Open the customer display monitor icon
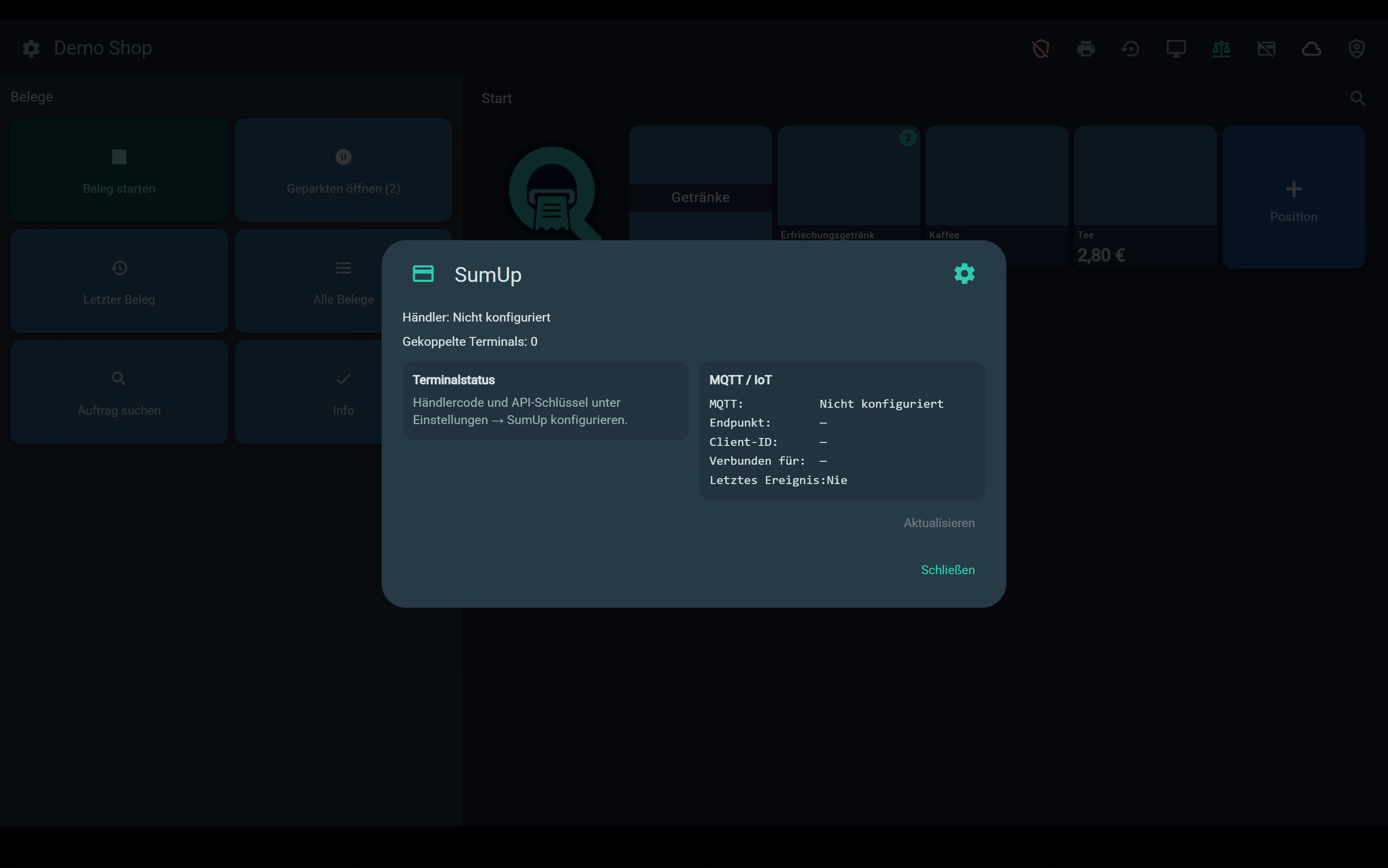This screenshot has height=868, width=1388. point(1176,49)
